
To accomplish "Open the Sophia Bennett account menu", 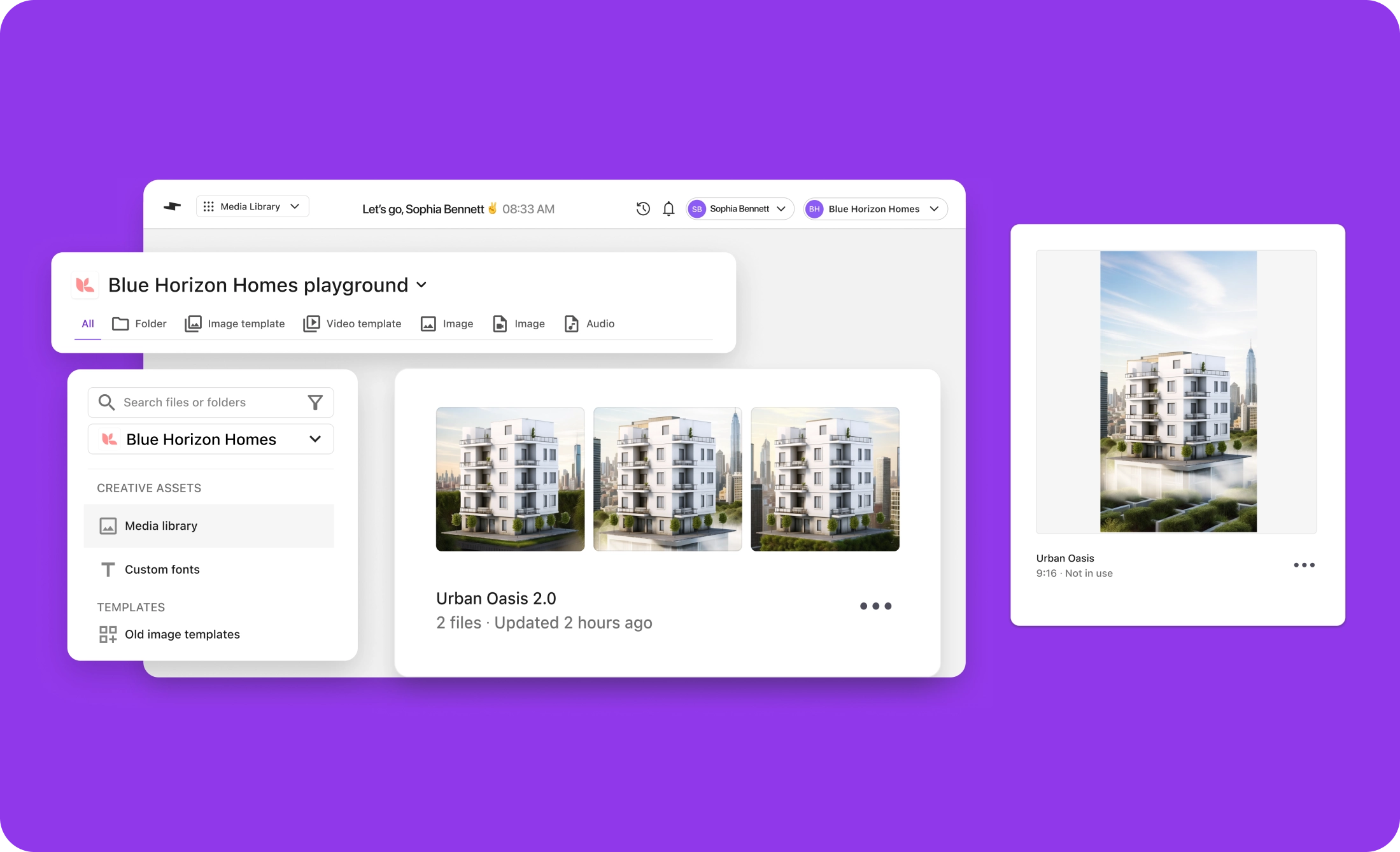I will pyautogui.click(x=739, y=208).
